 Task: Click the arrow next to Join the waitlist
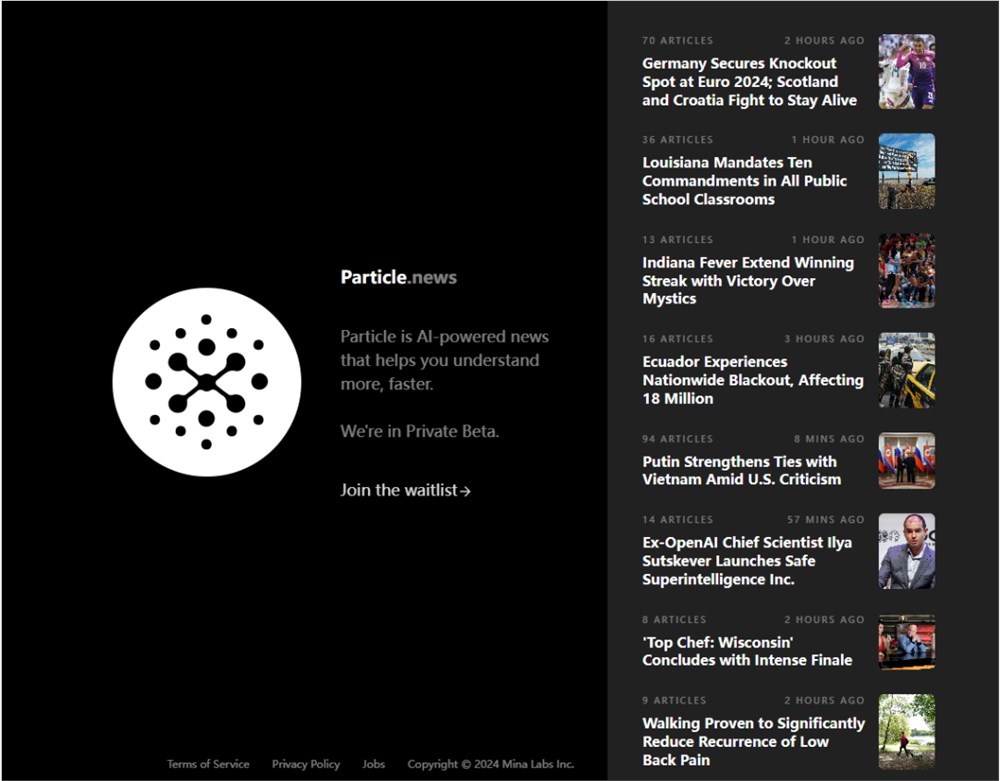[466, 491]
